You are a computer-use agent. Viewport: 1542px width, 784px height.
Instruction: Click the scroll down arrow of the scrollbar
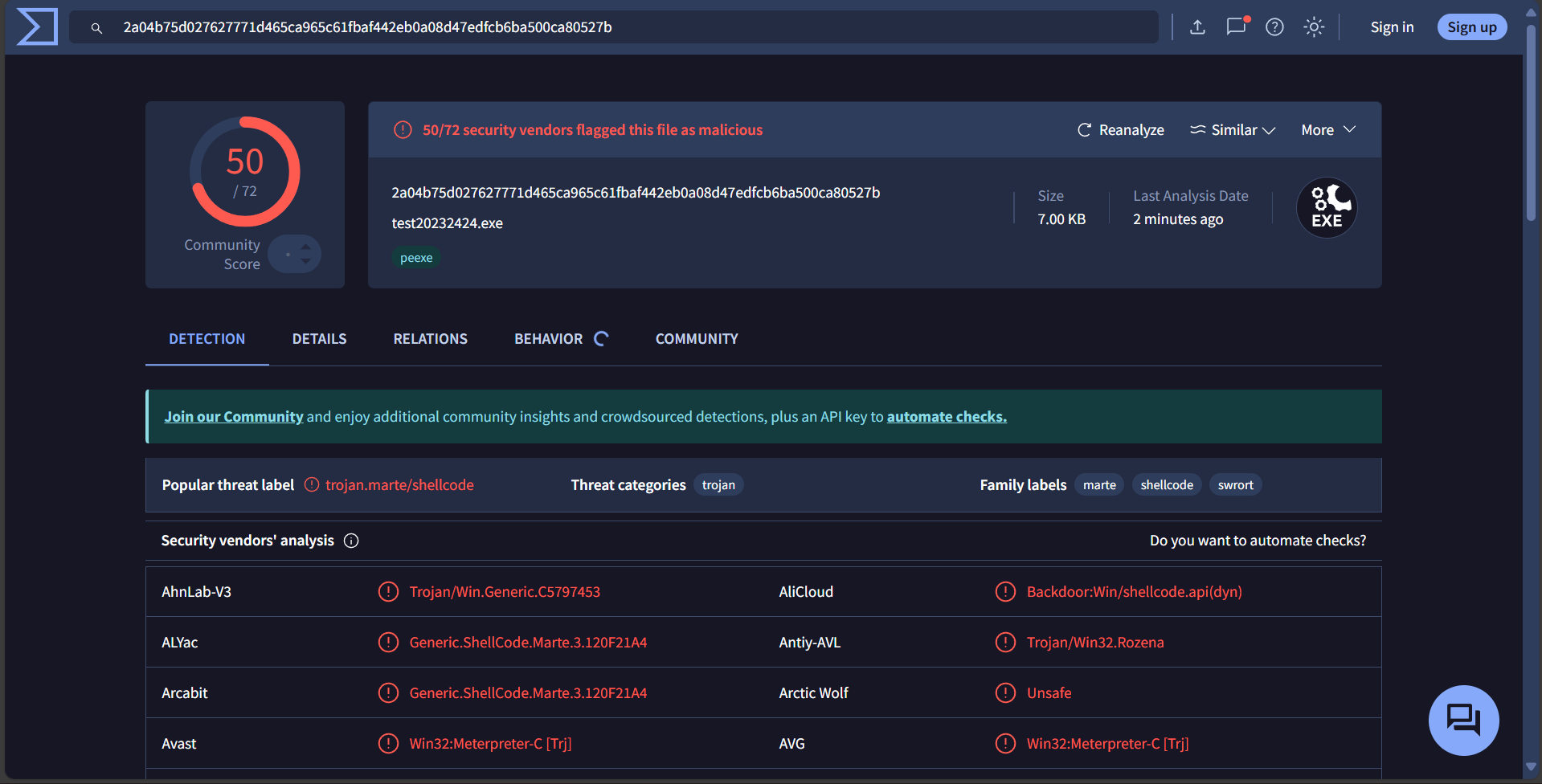(x=1532, y=769)
